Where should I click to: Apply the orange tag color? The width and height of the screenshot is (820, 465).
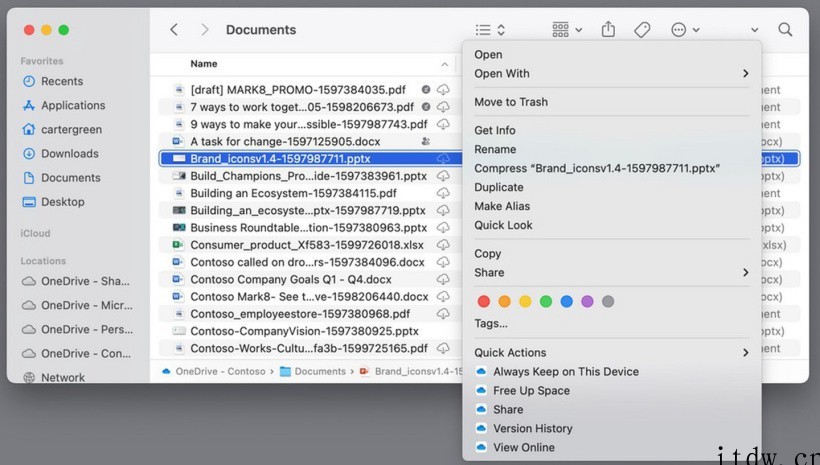pos(504,301)
